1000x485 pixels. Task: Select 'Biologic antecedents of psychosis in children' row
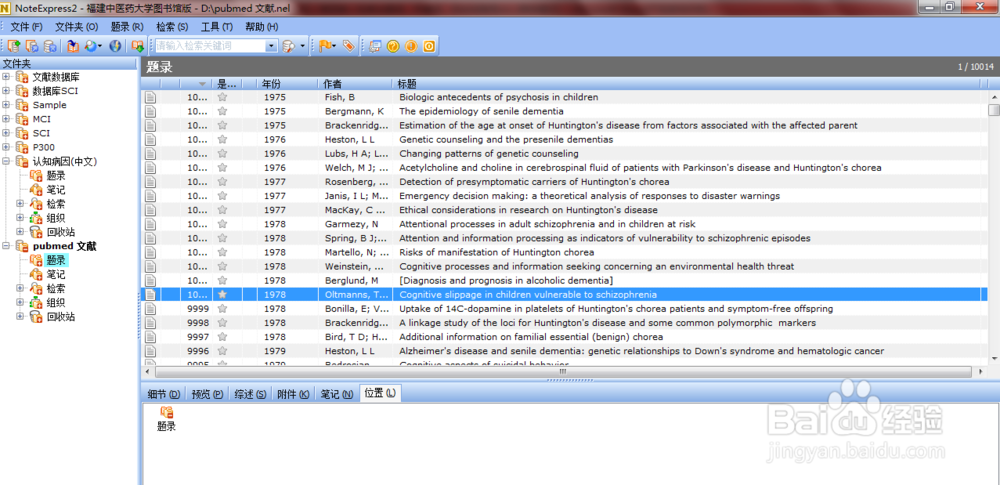point(564,97)
